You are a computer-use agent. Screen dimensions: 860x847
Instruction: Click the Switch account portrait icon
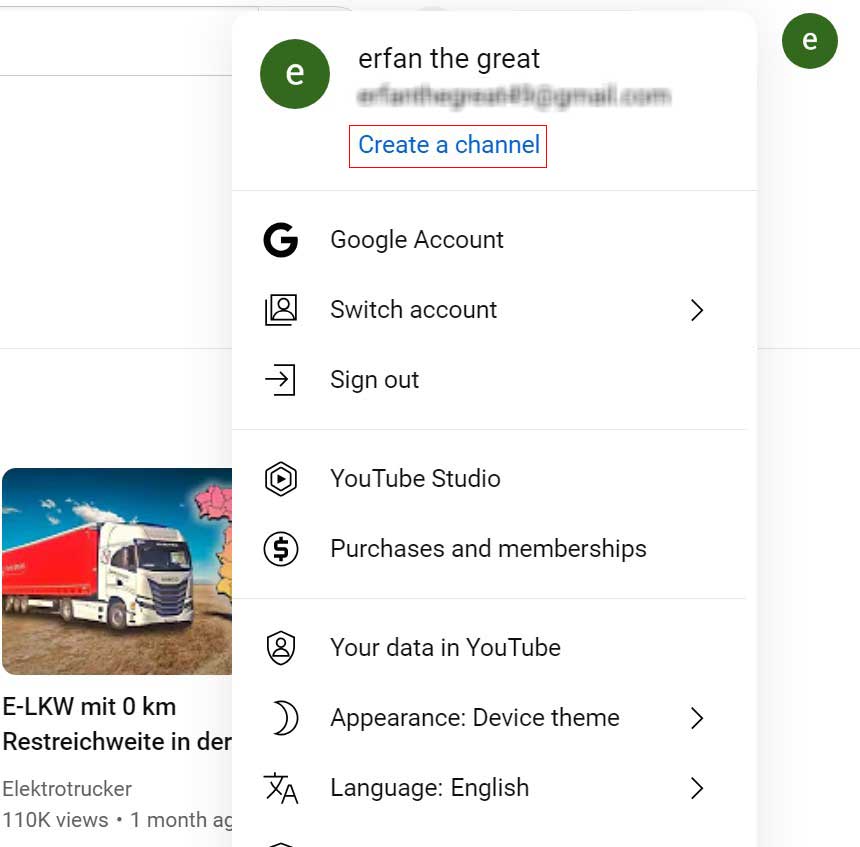coord(281,310)
